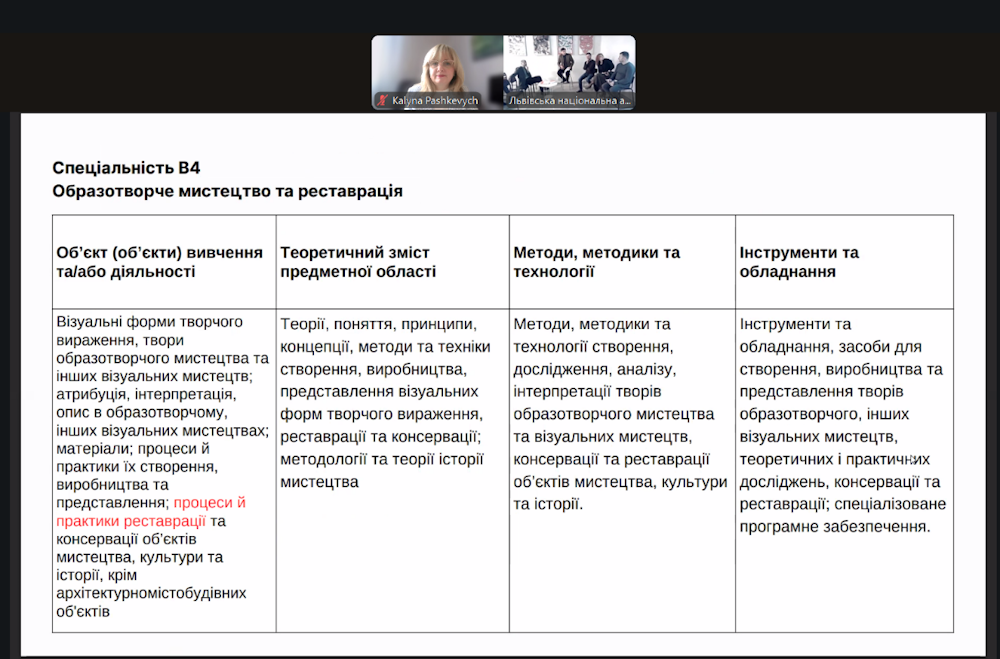Click the phrase 'крім архітектурномістобудівних об'єктів'
The height and width of the screenshot is (659, 1000).
pos(150,593)
